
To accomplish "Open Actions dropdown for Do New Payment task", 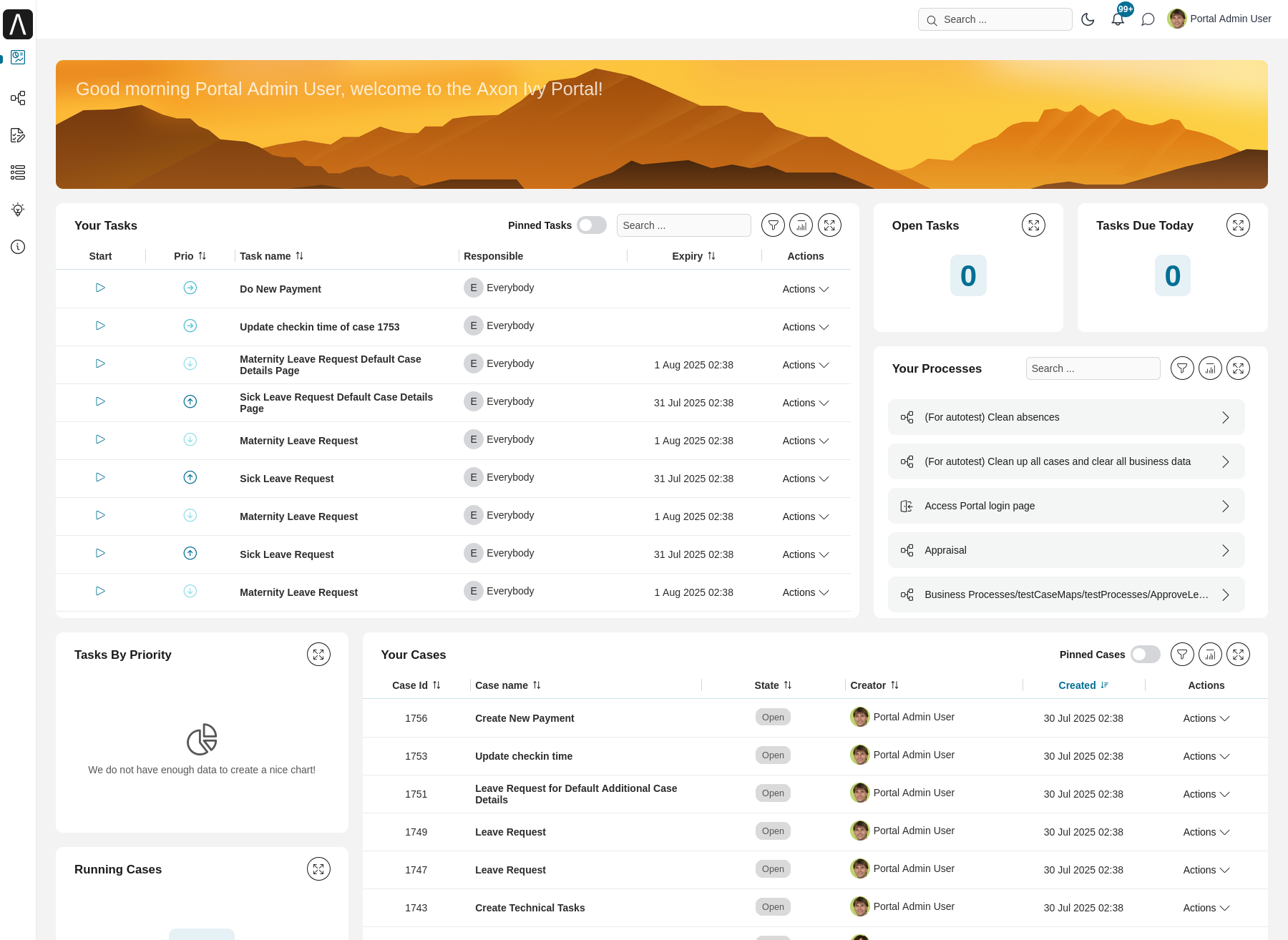I will tap(805, 289).
